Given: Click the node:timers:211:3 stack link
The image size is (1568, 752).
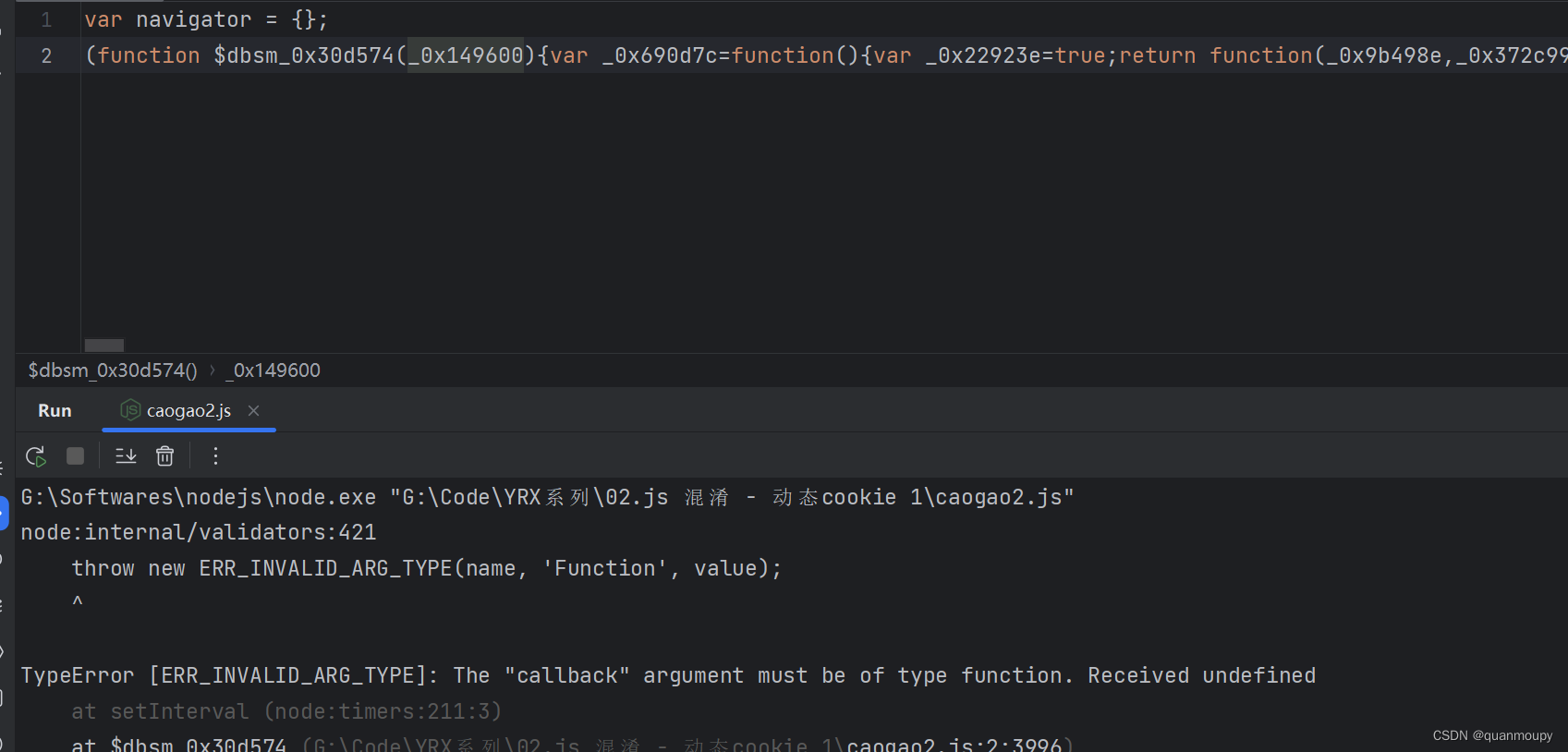Looking at the screenshot, I should click(x=383, y=711).
